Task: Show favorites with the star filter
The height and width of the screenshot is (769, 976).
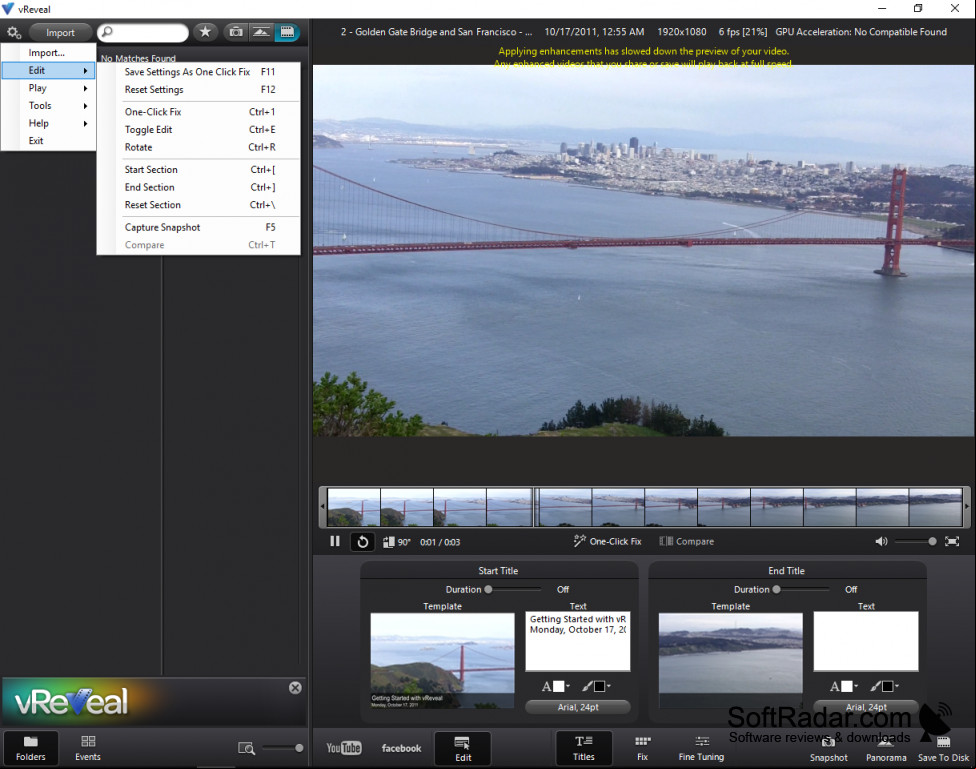Action: click(205, 32)
